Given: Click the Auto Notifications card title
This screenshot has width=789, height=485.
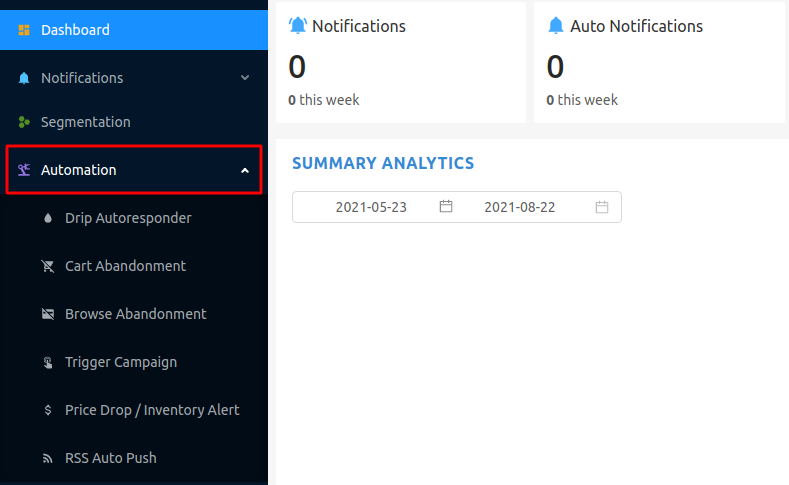Looking at the screenshot, I should tap(636, 26).
